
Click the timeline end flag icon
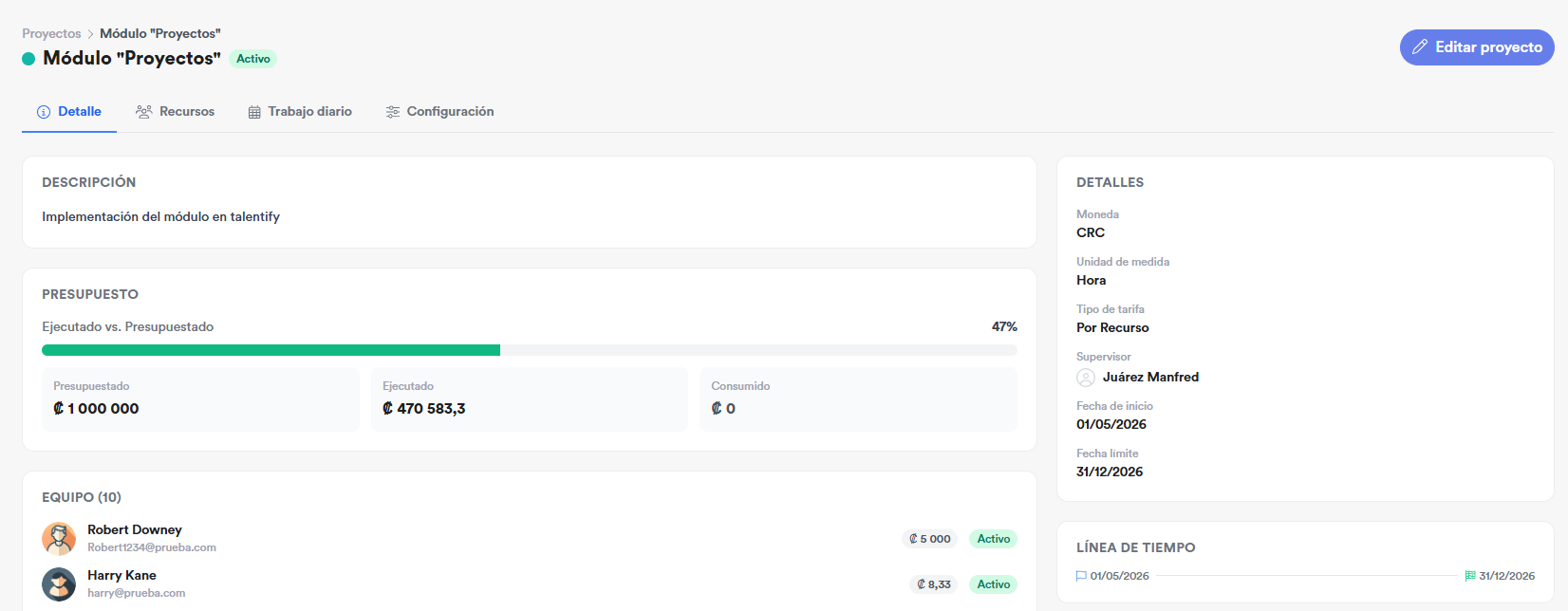pyautogui.click(x=1470, y=576)
